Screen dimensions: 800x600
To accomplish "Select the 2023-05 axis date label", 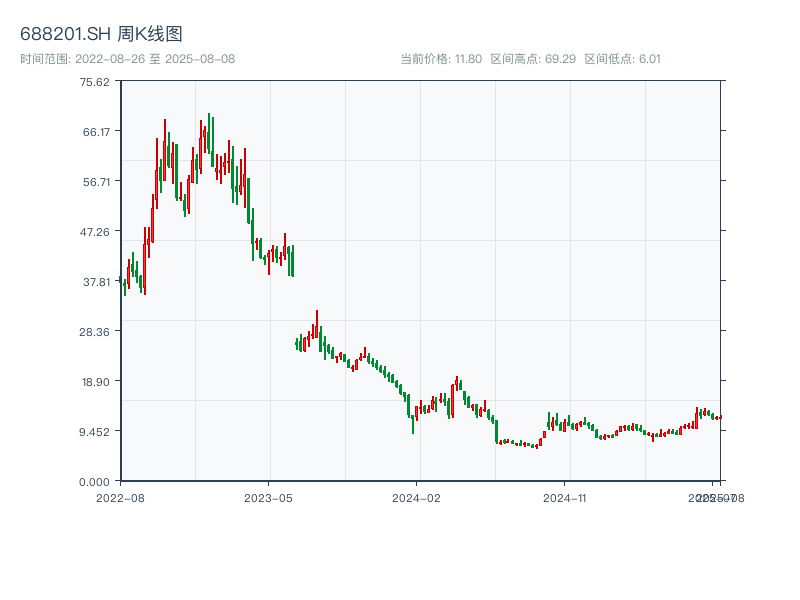I will tap(266, 496).
